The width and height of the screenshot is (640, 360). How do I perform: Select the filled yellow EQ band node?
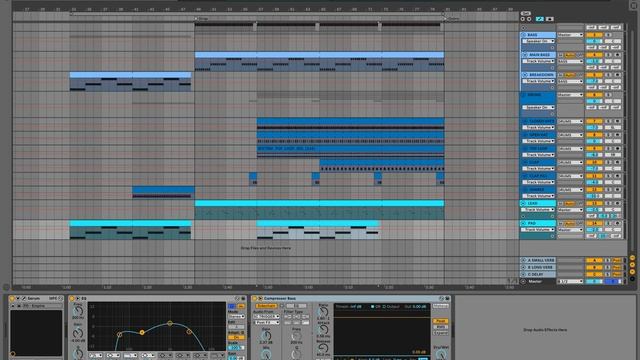tap(142, 332)
